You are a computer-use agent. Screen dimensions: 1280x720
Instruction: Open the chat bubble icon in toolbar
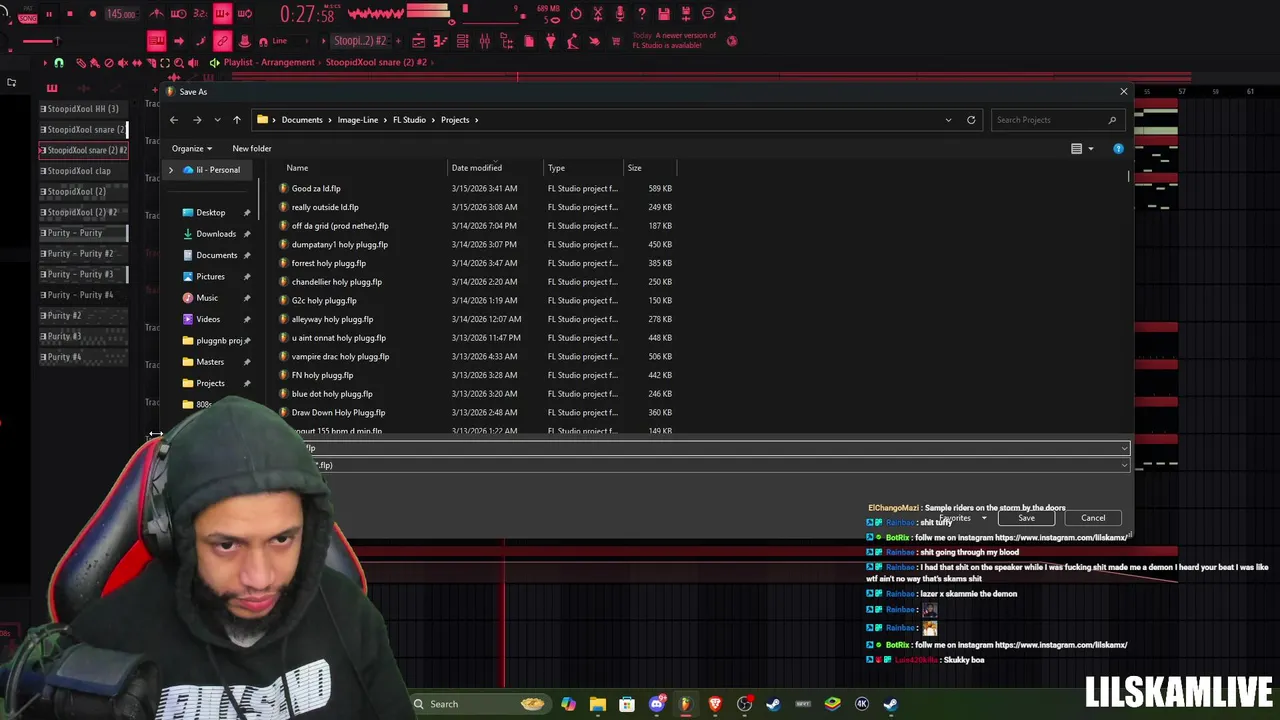pyautogui.click(x=708, y=14)
